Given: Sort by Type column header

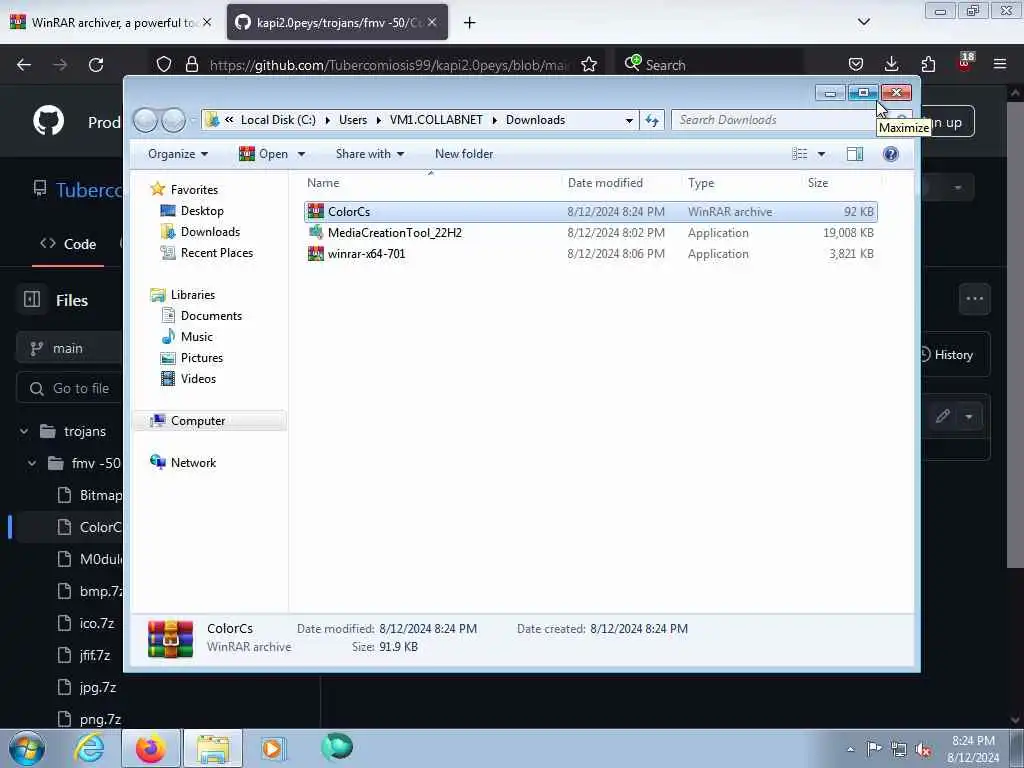Looking at the screenshot, I should coord(741,183).
